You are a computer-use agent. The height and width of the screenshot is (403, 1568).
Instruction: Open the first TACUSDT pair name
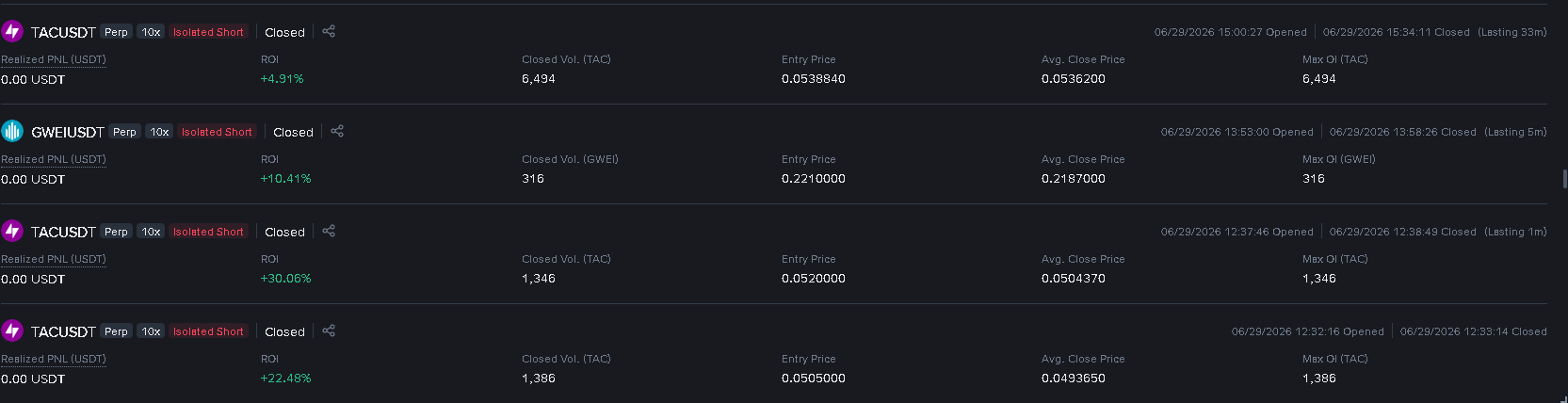[x=63, y=32]
